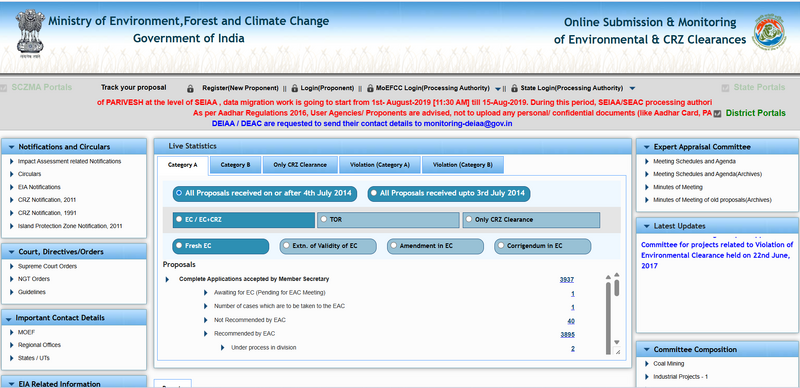Expand Under process in division row
The width and height of the screenshot is (800, 388).
[x=223, y=348]
